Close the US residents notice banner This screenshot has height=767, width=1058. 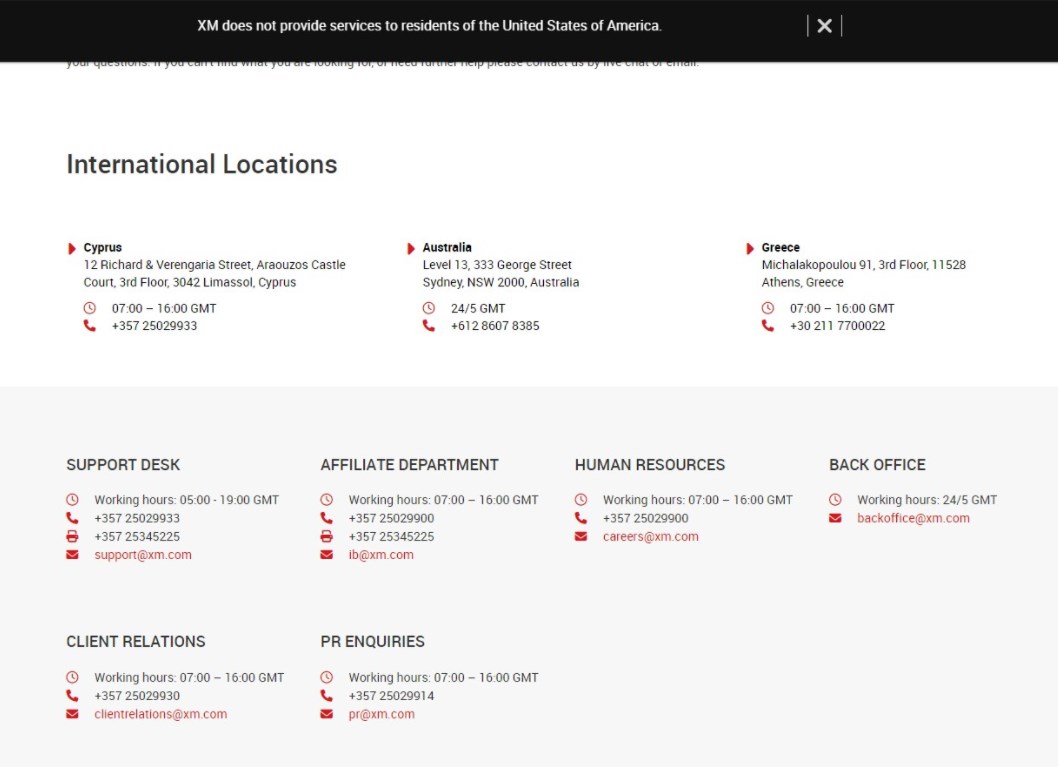824,26
